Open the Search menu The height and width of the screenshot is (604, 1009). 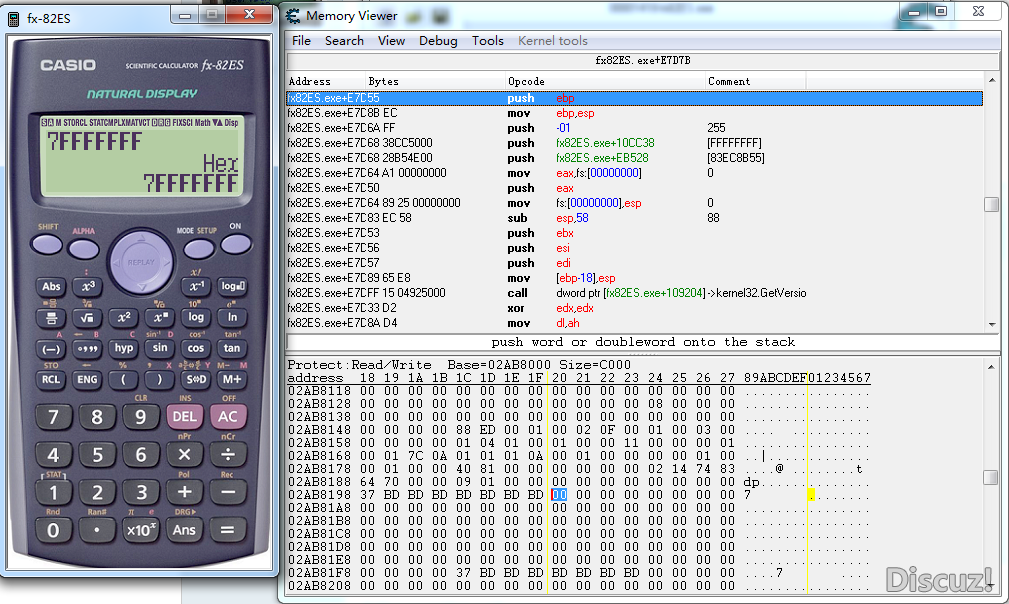(344, 41)
